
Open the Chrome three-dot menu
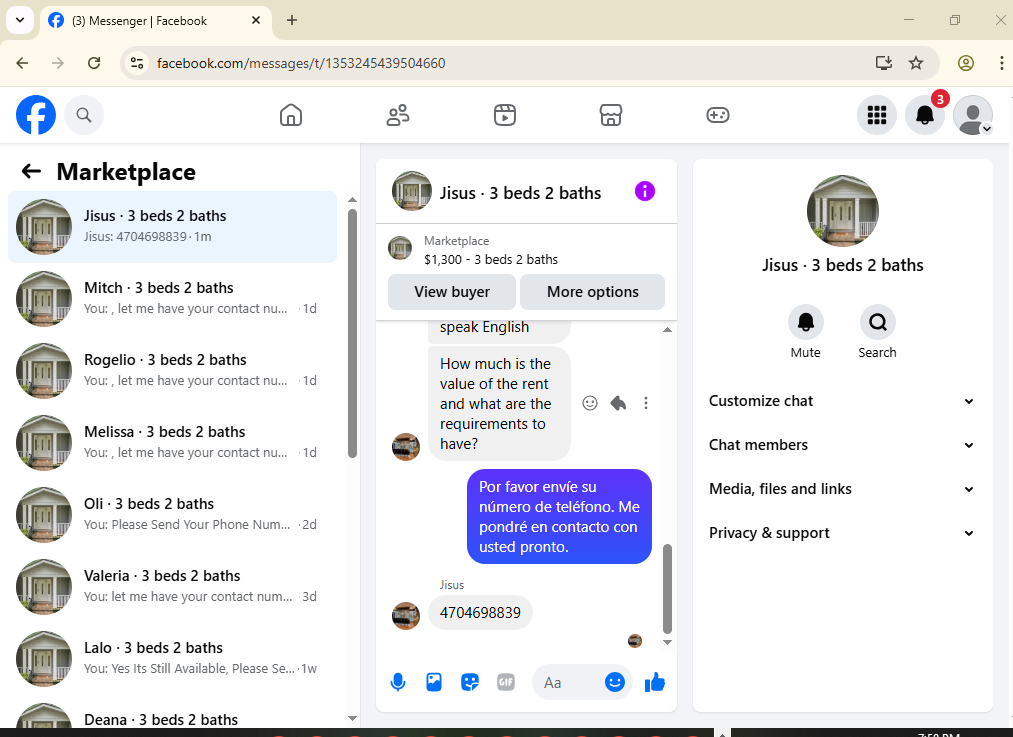coord(1001,63)
